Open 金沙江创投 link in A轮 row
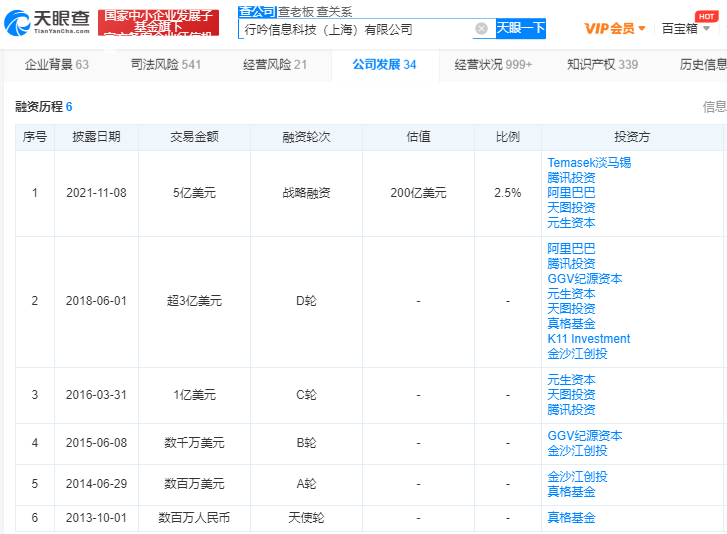The image size is (727, 534). coord(577,477)
